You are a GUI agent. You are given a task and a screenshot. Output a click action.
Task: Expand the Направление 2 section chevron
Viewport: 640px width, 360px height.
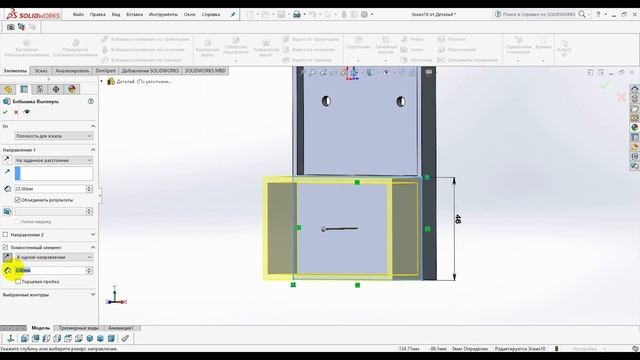93,235
